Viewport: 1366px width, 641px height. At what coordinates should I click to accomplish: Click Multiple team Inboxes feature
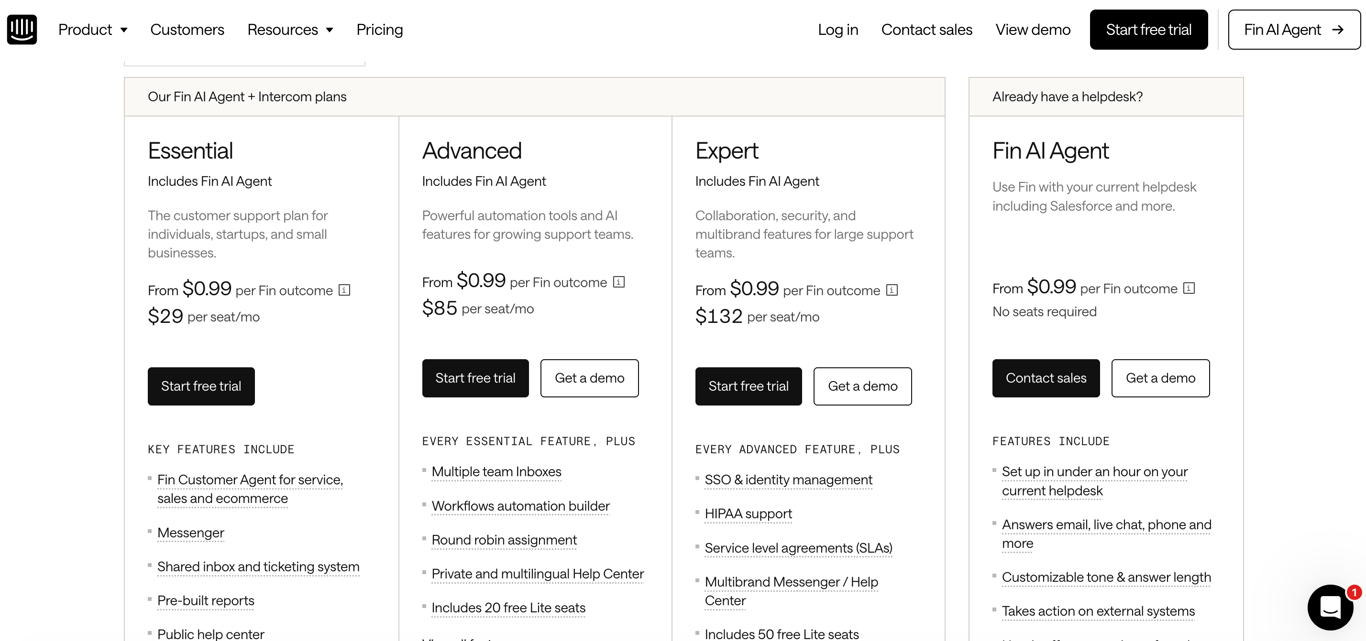tap(496, 472)
